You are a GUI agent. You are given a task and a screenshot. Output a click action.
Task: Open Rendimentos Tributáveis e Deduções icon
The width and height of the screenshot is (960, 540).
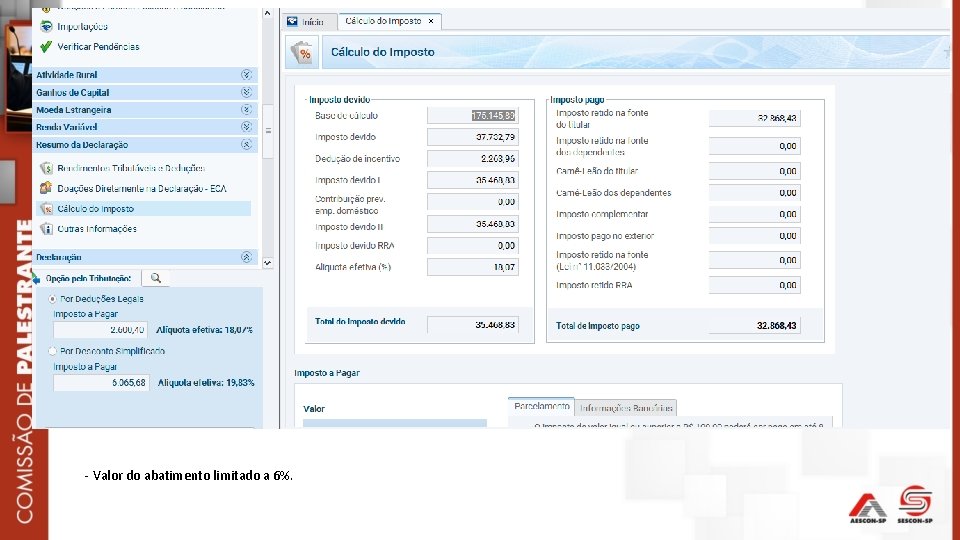(46, 168)
